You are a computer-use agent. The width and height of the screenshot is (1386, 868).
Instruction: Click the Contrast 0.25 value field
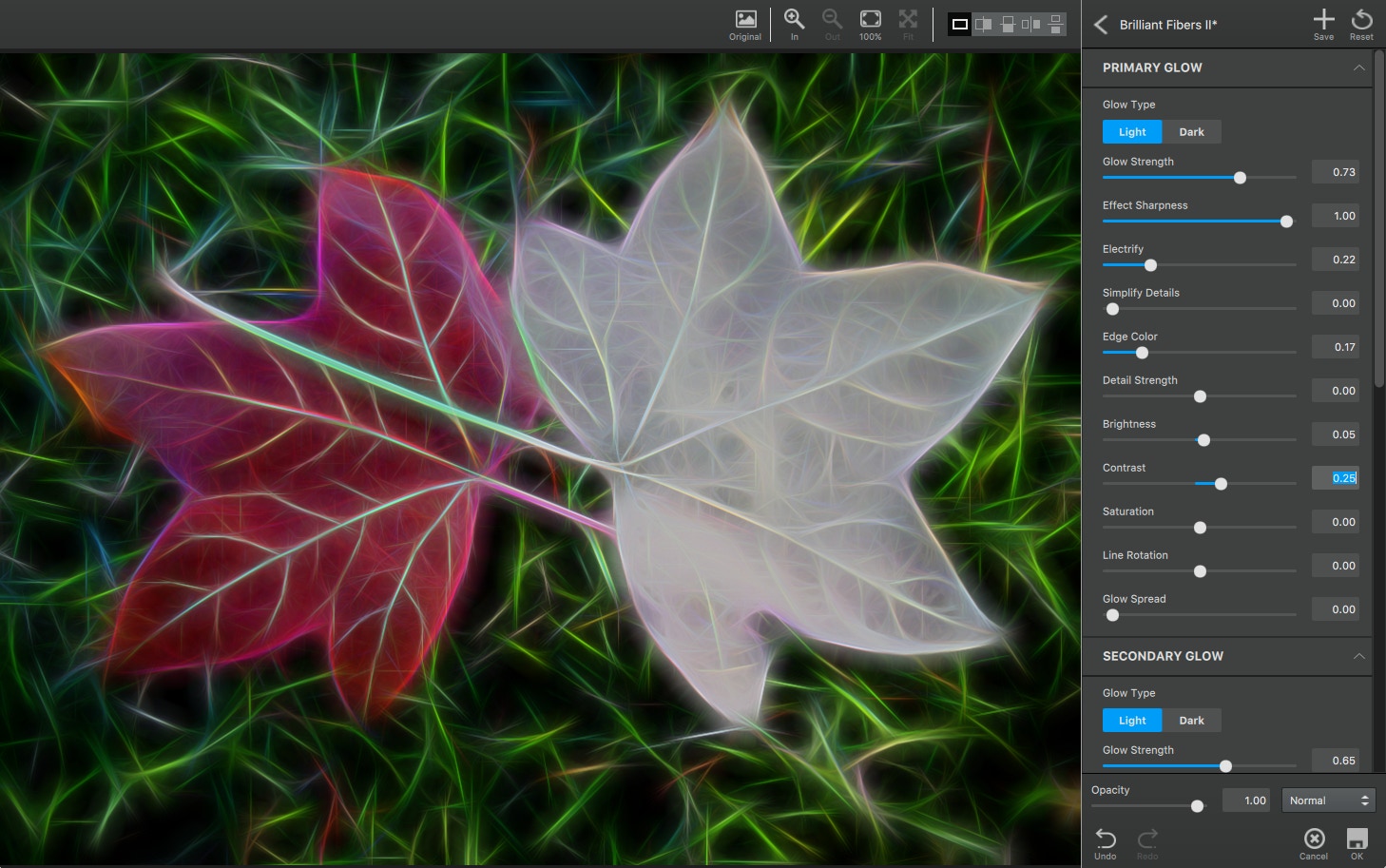(1336, 478)
